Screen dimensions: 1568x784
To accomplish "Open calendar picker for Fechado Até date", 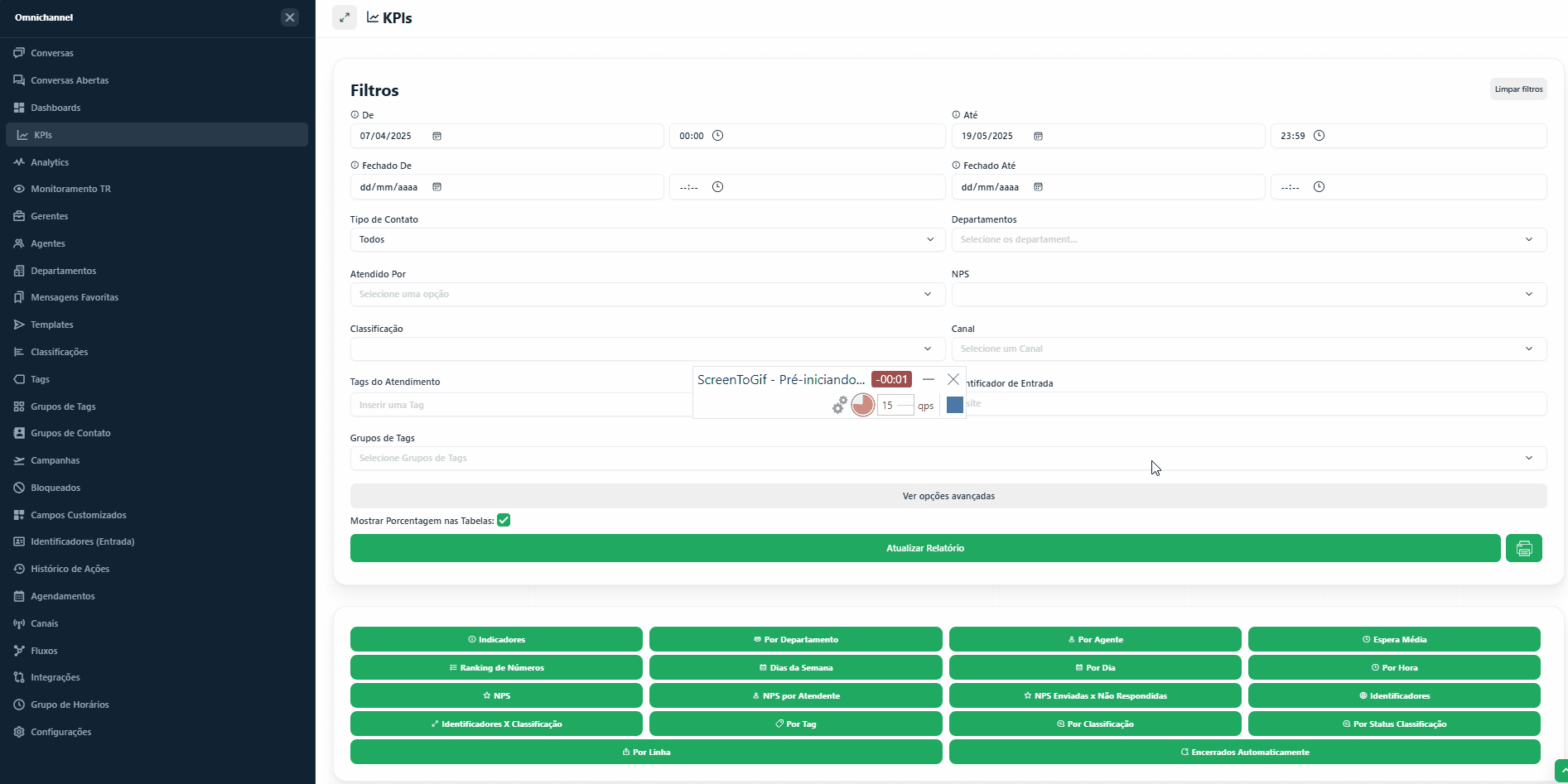I will point(1038,187).
